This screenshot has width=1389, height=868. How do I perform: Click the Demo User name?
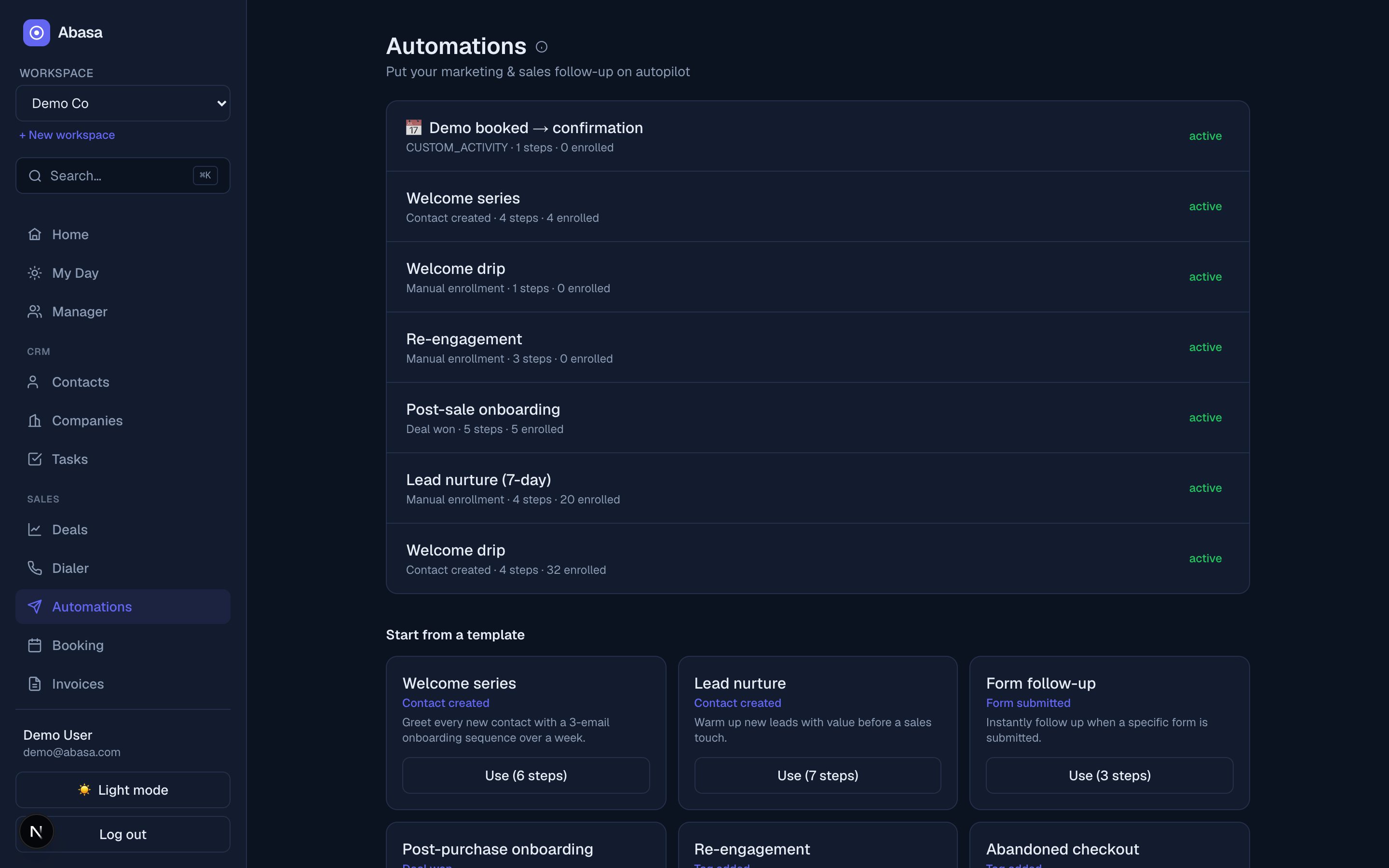pyautogui.click(x=57, y=735)
